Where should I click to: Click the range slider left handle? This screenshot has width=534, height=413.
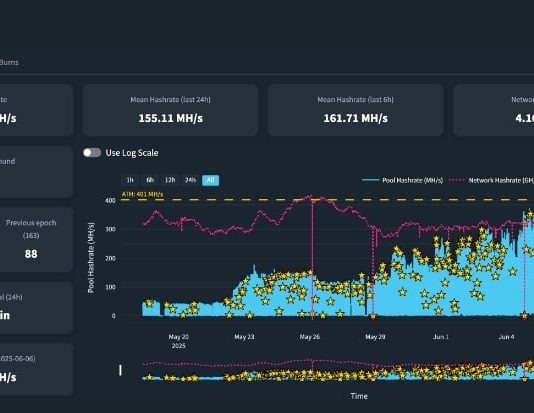click(x=120, y=370)
